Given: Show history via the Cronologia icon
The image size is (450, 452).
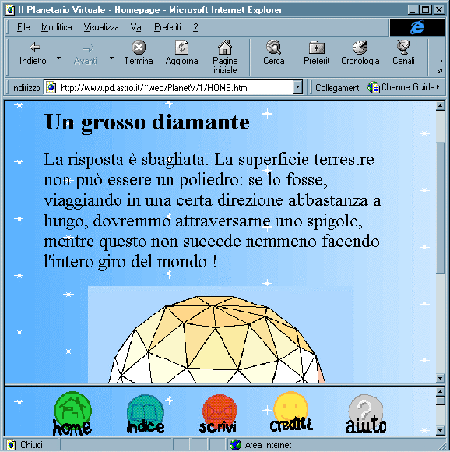Looking at the screenshot, I should (360, 47).
